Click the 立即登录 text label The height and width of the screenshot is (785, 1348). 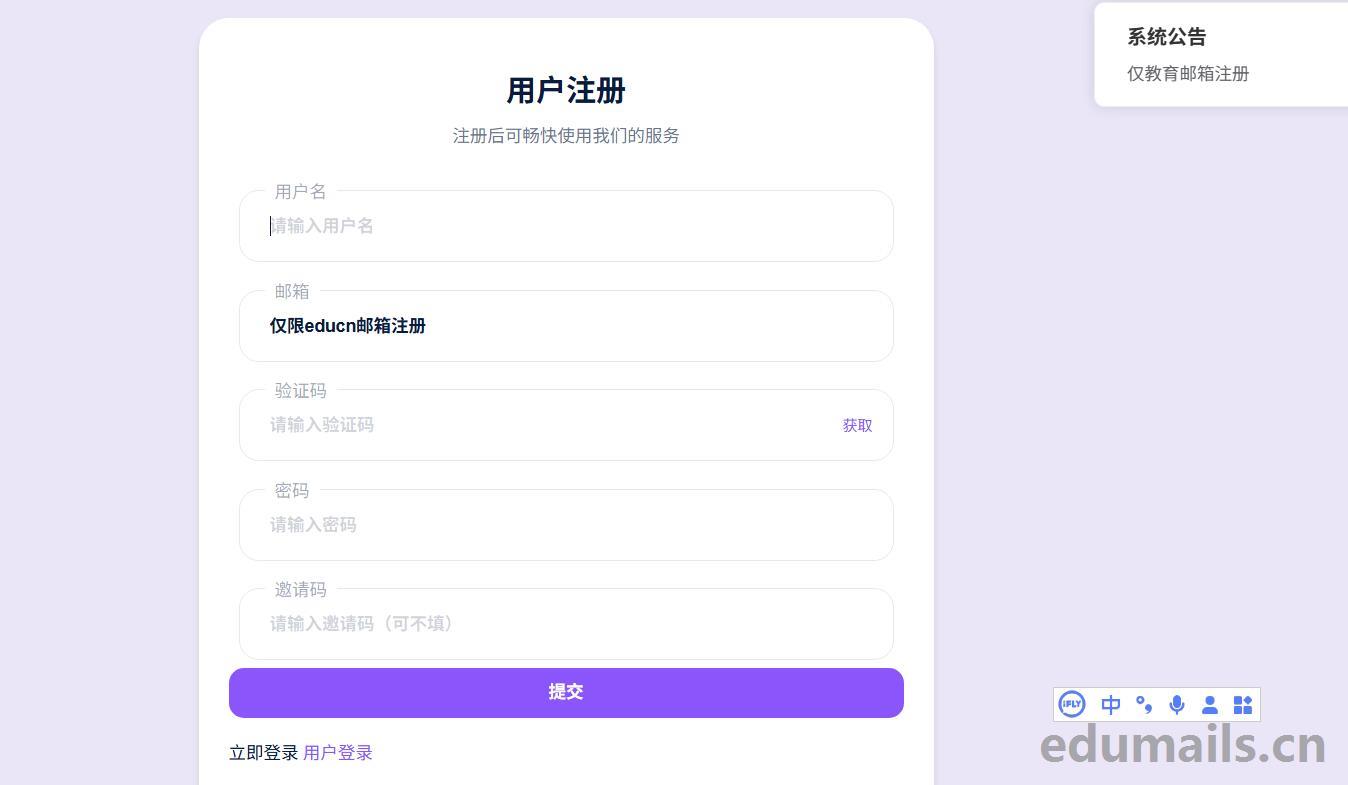[x=264, y=753]
